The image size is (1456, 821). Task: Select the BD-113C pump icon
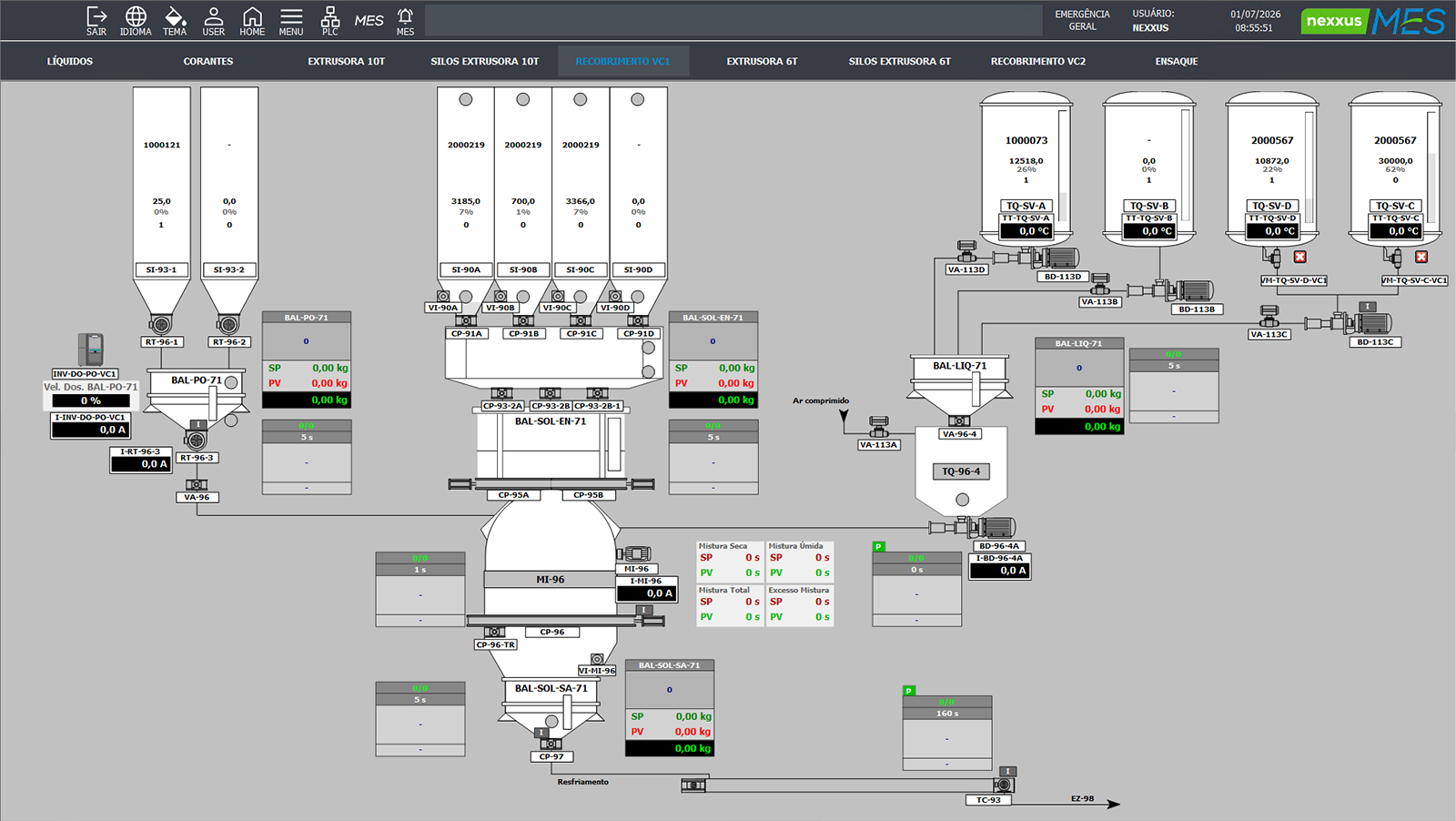pyautogui.click(x=1349, y=323)
